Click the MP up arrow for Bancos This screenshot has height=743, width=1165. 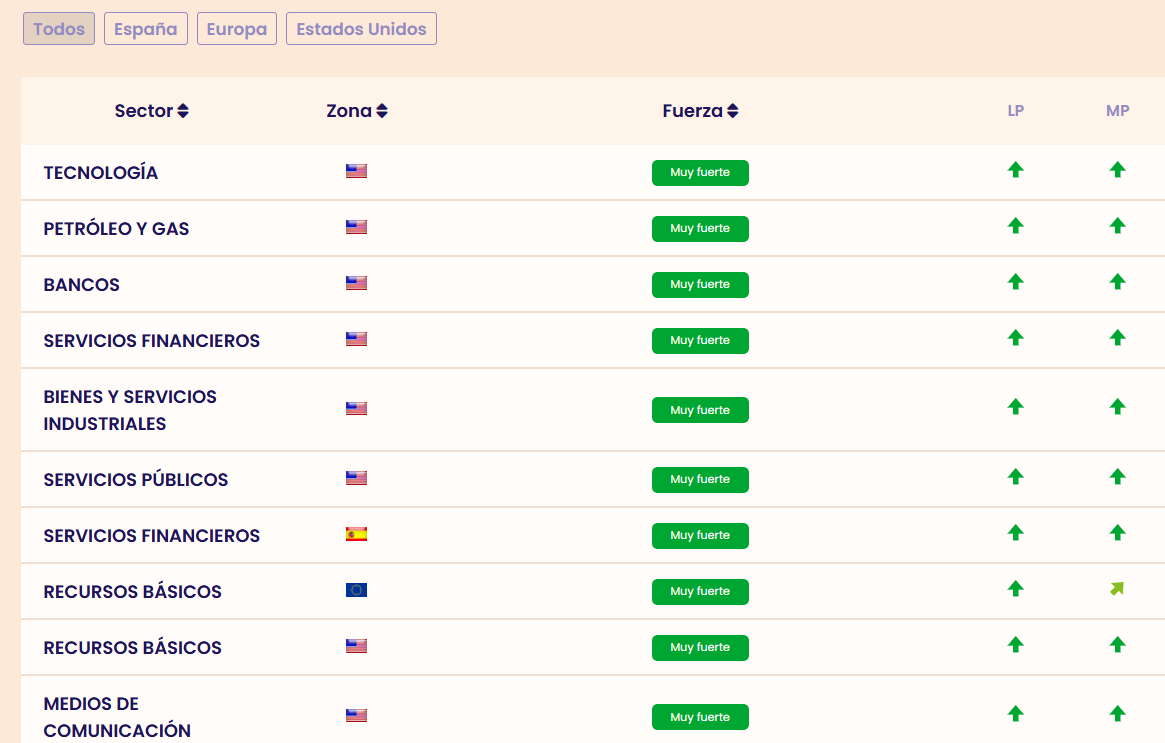[x=1117, y=282]
